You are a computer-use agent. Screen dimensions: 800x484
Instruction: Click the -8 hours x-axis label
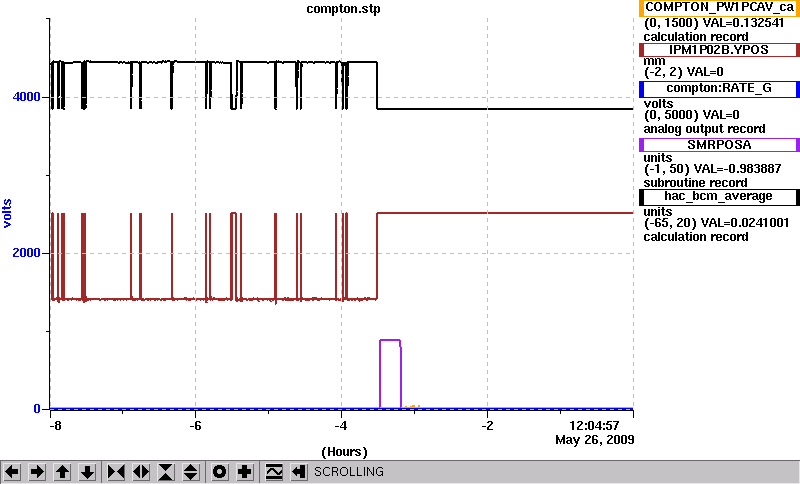pos(55,425)
